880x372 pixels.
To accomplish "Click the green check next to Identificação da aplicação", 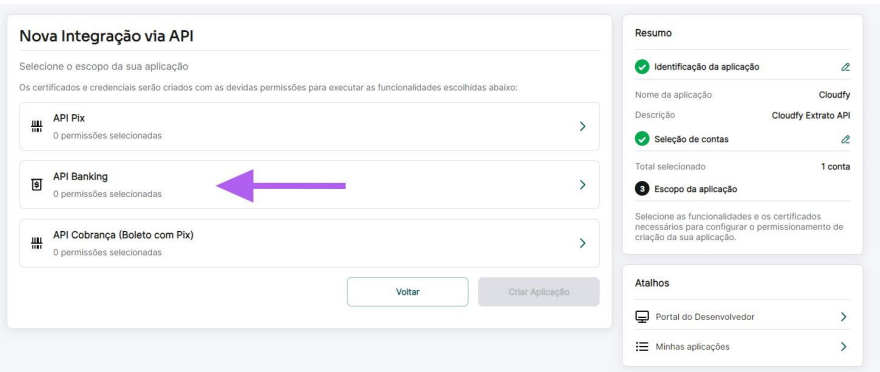I will click(x=642, y=67).
